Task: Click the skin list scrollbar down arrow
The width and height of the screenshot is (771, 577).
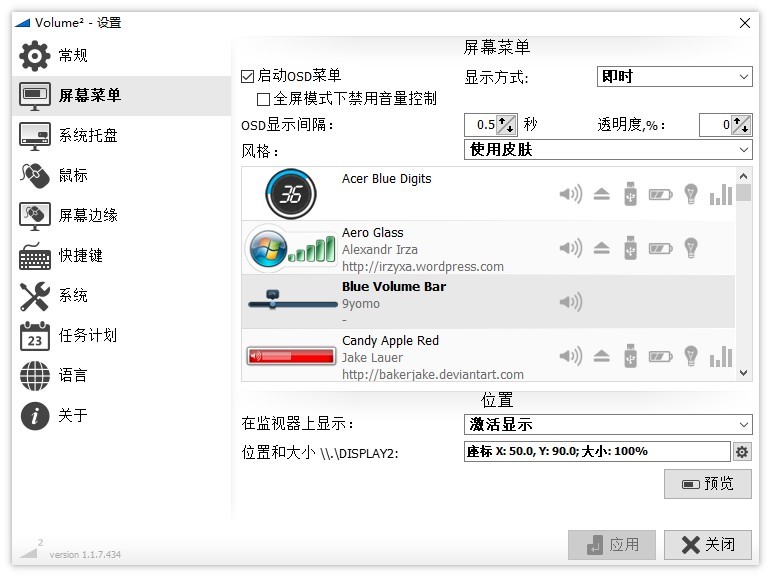Action: tap(743, 373)
